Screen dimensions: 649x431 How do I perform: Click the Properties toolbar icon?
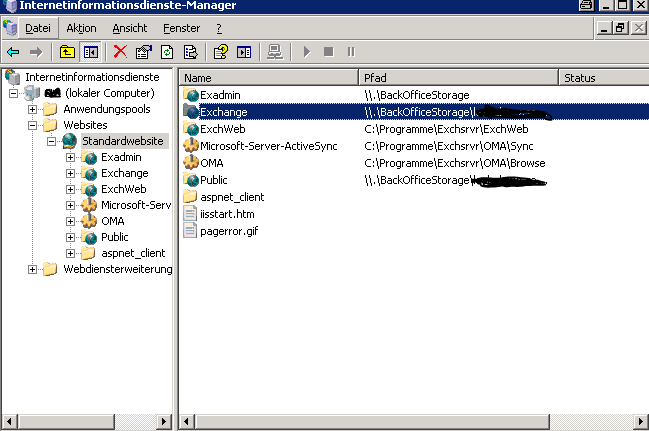pos(143,51)
